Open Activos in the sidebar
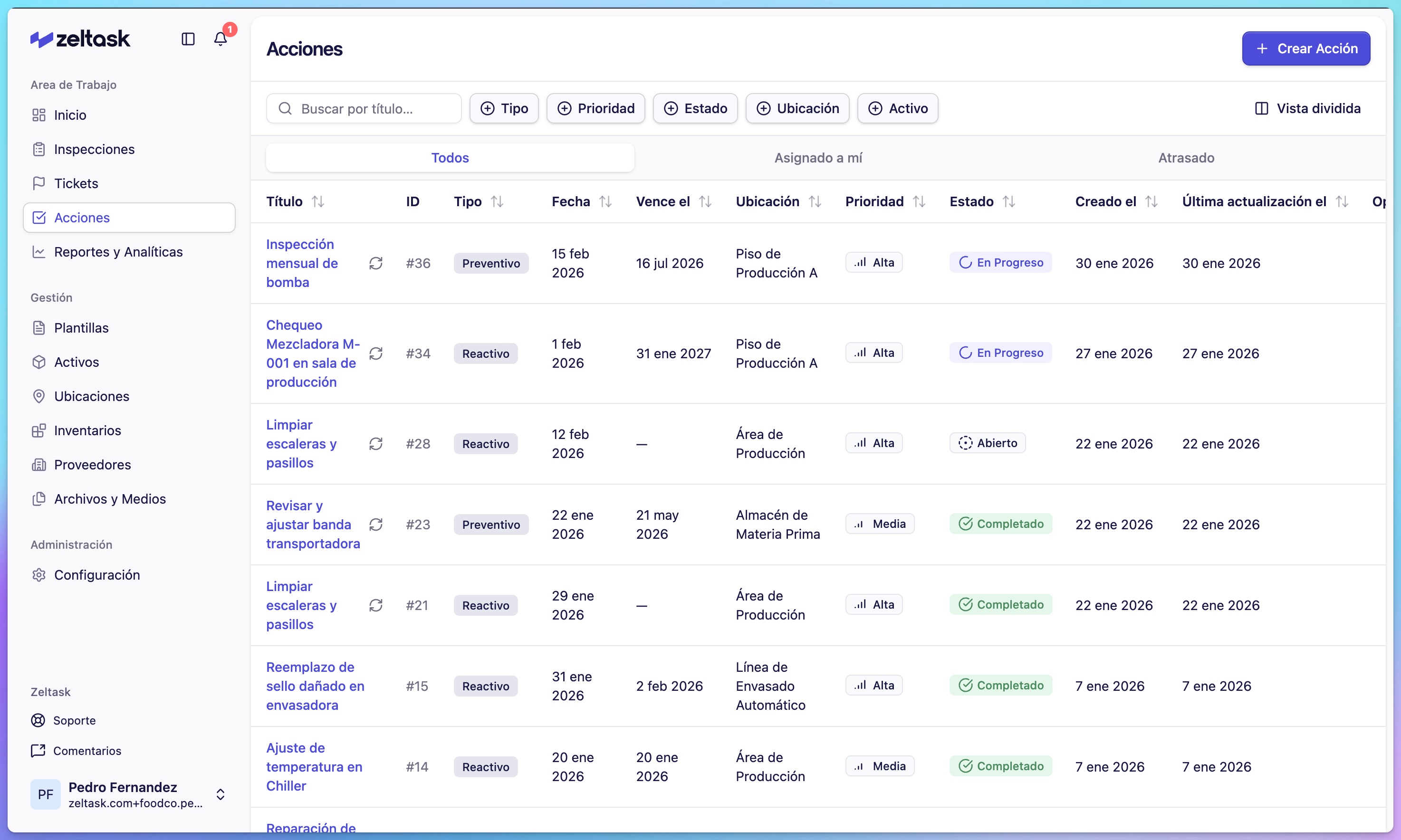 [129, 362]
